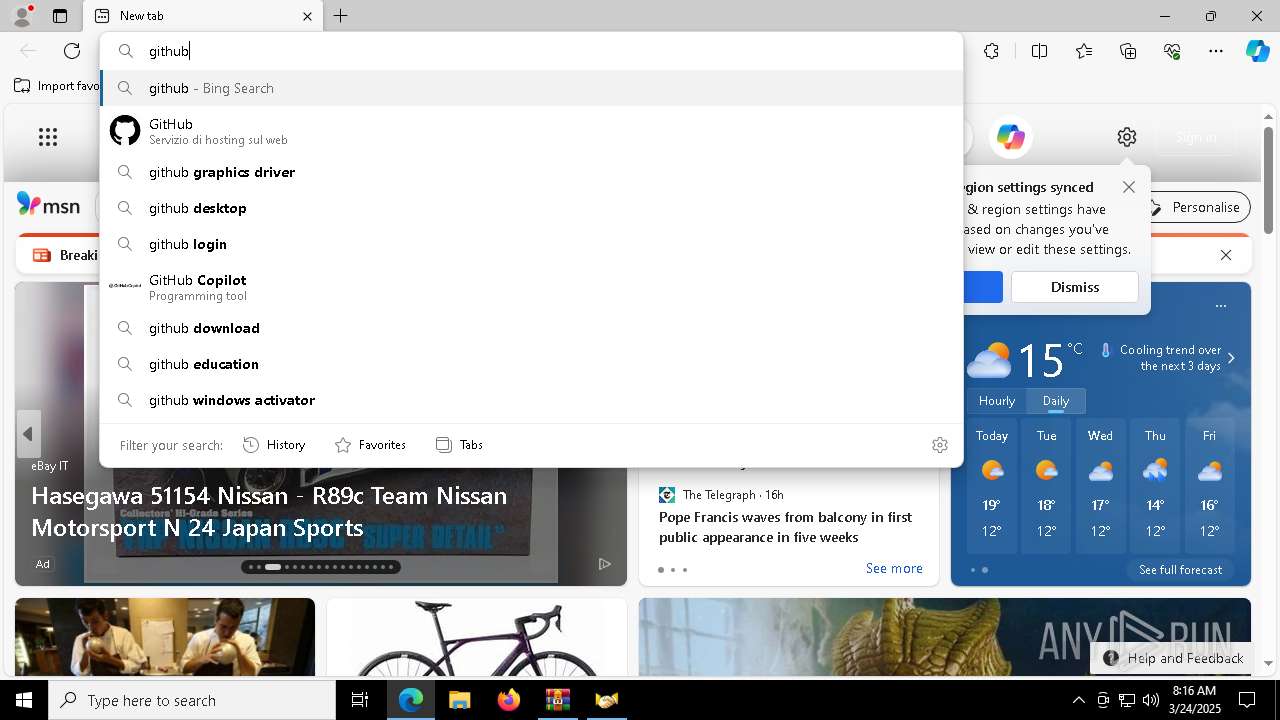The height and width of the screenshot is (720, 1280).
Task: Open Import favorites bookmark bar item
Action: (56, 86)
